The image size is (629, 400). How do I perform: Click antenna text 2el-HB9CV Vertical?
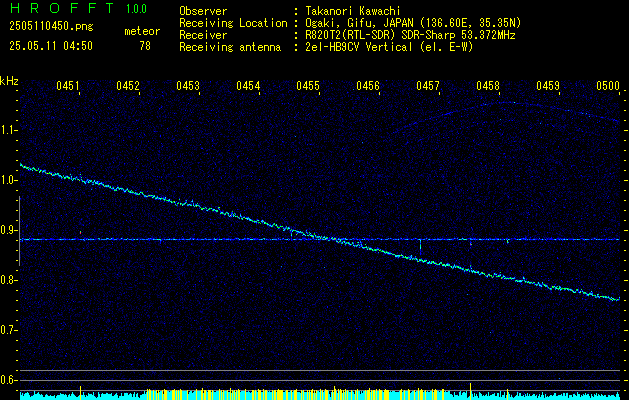(x=359, y=47)
